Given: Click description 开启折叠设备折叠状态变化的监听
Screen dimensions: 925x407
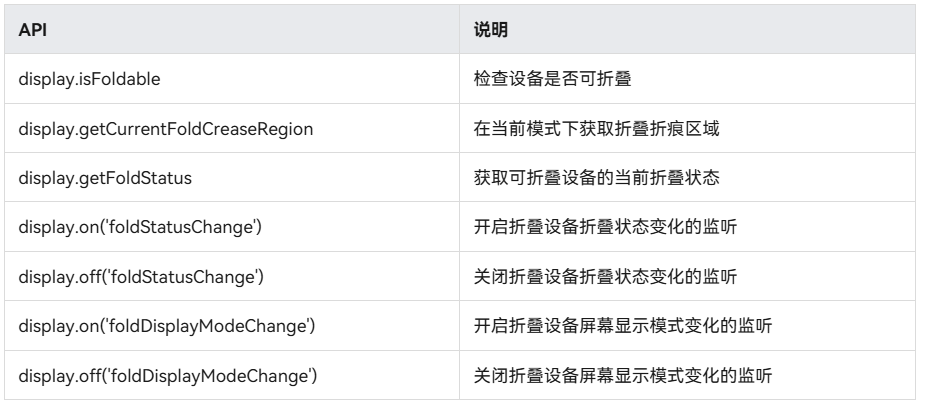Looking at the screenshot, I should (x=605, y=227).
